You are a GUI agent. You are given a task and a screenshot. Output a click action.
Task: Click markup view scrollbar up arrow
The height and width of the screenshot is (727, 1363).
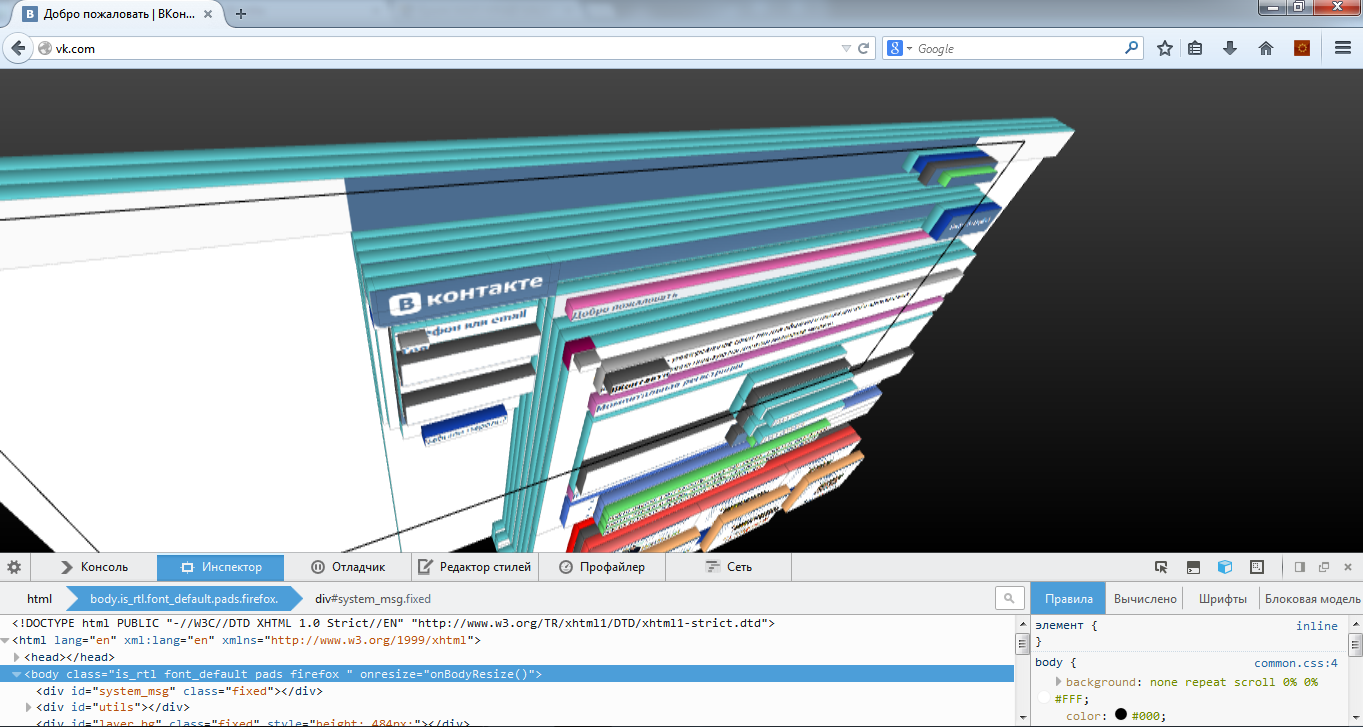[x=1021, y=624]
